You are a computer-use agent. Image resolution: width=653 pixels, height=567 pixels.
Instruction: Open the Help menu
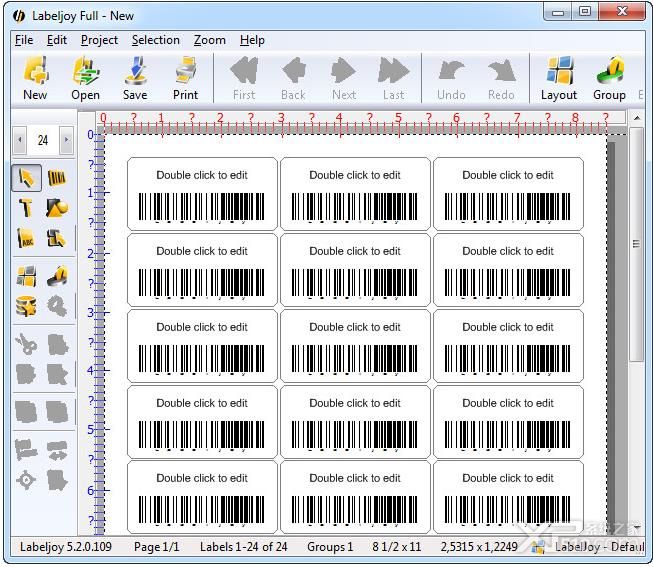click(252, 40)
